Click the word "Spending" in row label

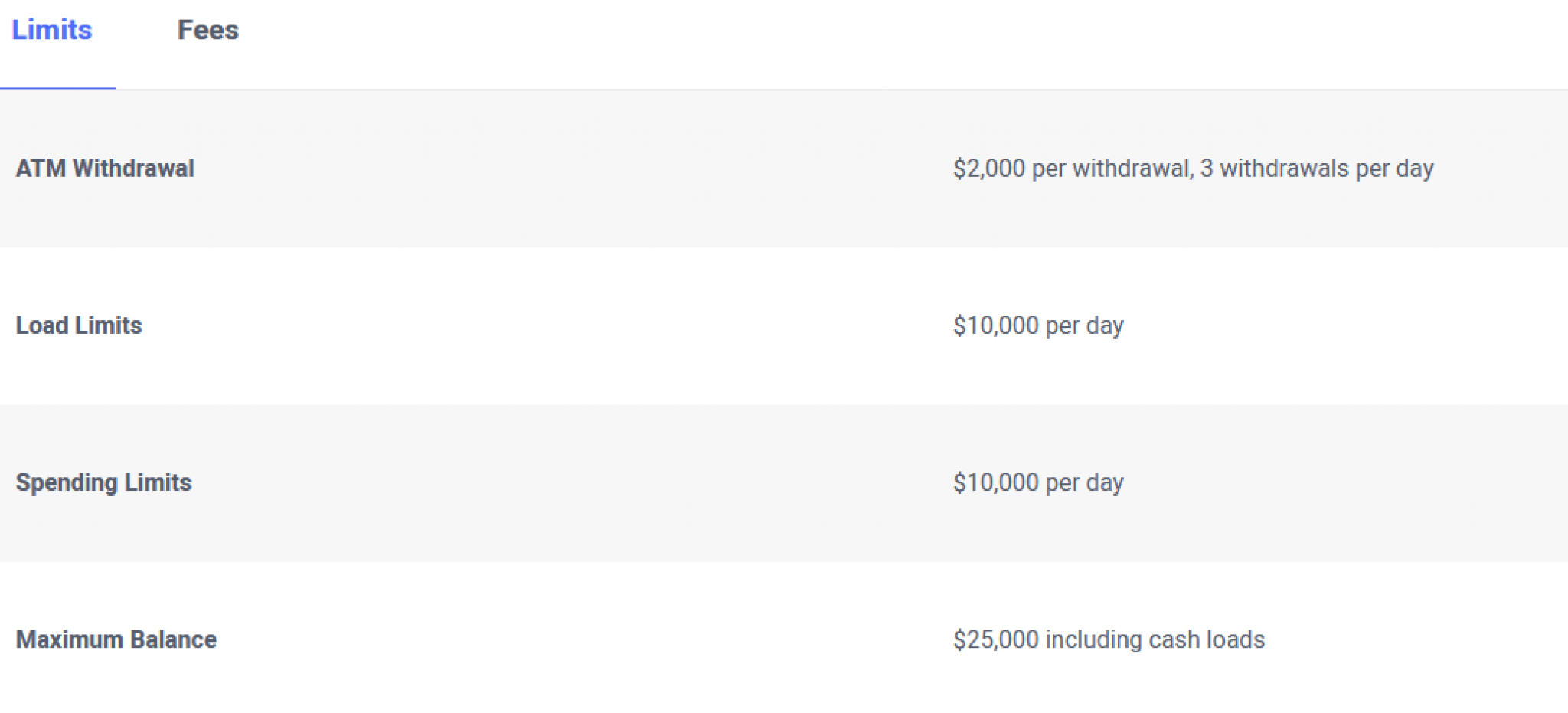(x=67, y=482)
